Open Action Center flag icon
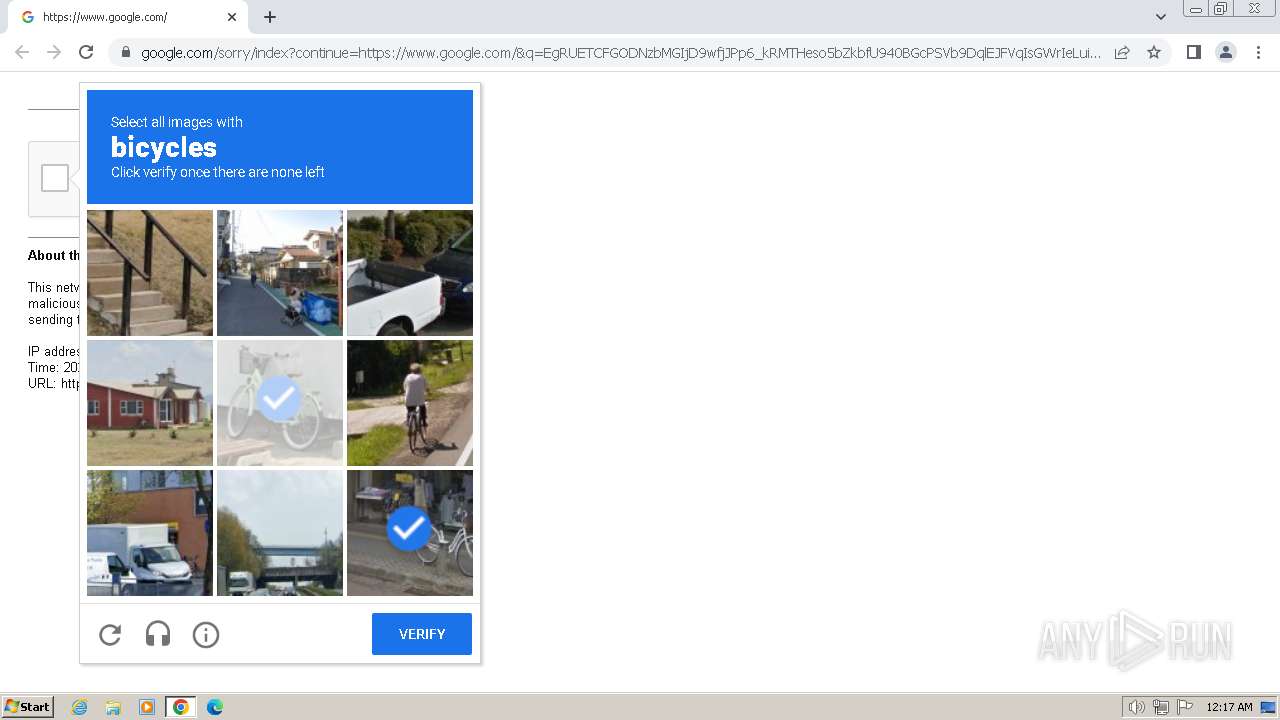This screenshot has height=720, width=1280. tap(1185, 707)
